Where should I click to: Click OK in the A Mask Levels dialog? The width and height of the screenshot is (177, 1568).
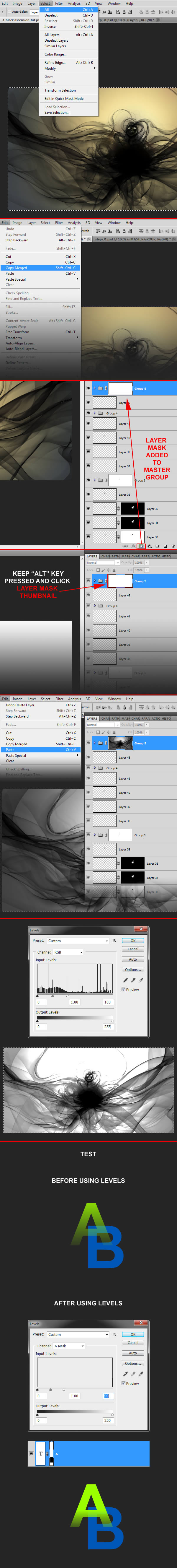click(x=133, y=1334)
